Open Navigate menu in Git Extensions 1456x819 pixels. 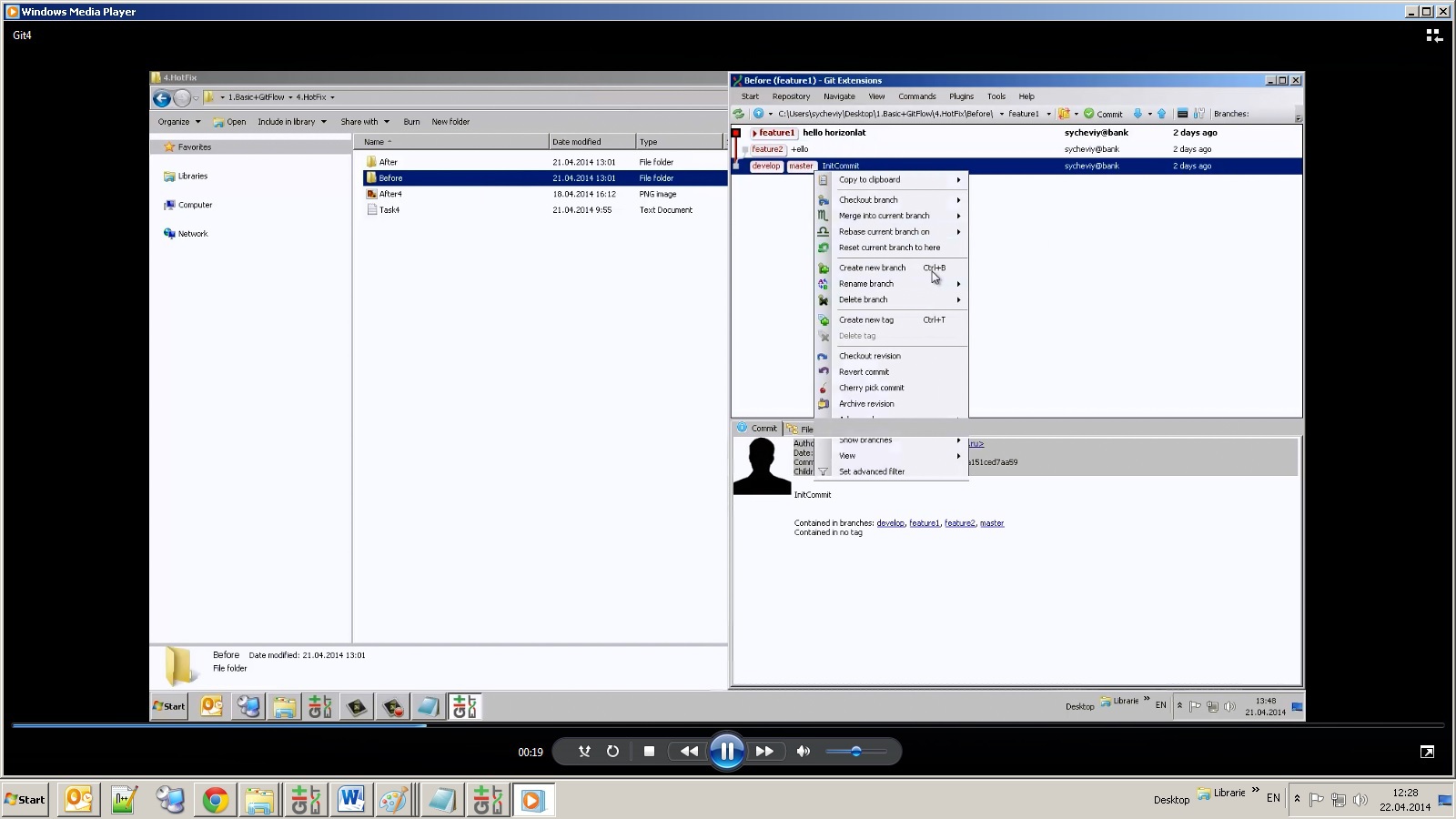point(839,96)
